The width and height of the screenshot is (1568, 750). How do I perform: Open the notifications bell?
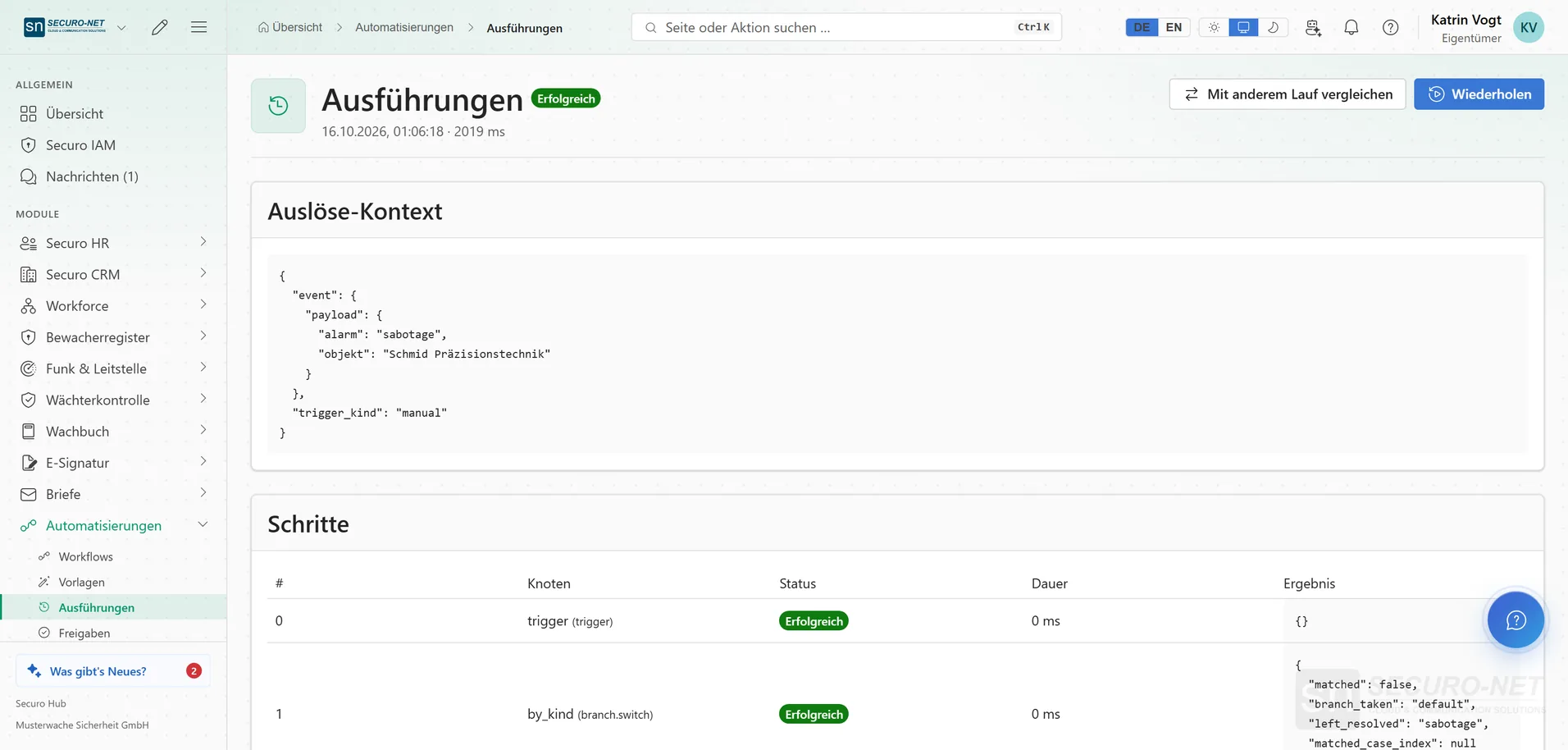[x=1351, y=27]
